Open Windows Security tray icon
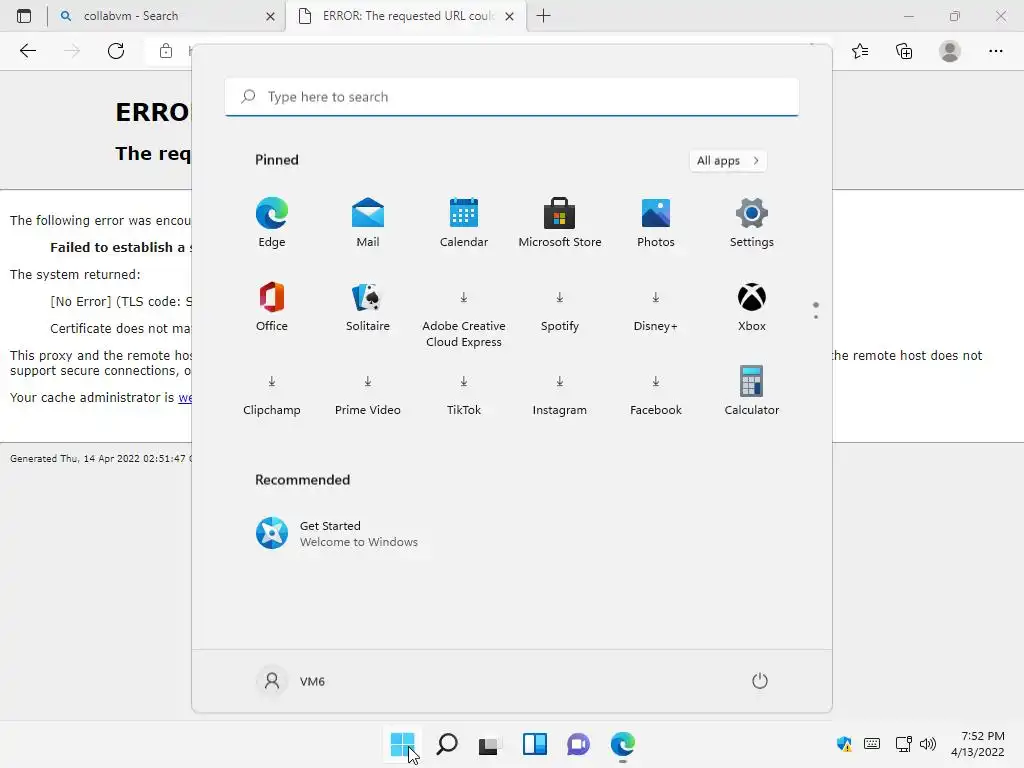Viewport: 1024px width, 768px height. click(x=844, y=744)
